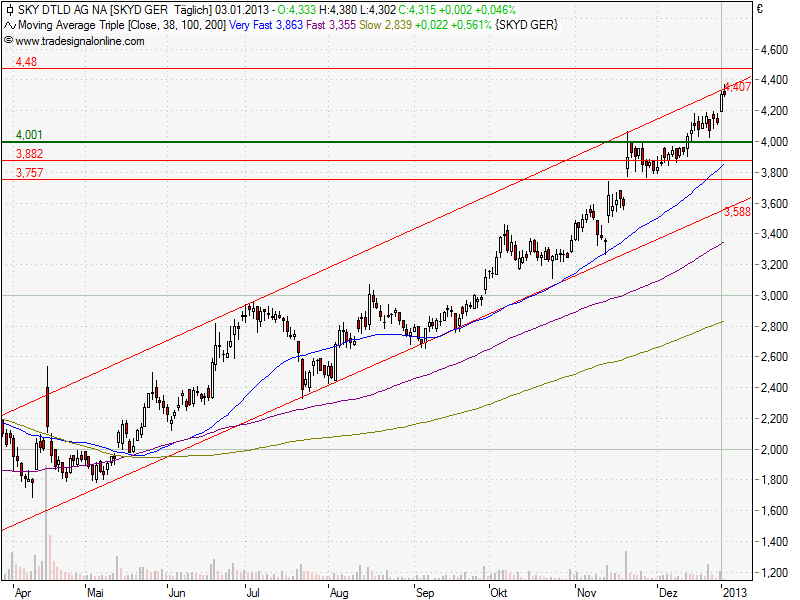Click the moving average line icon
Screen dimensions: 800x600
(10, 25)
